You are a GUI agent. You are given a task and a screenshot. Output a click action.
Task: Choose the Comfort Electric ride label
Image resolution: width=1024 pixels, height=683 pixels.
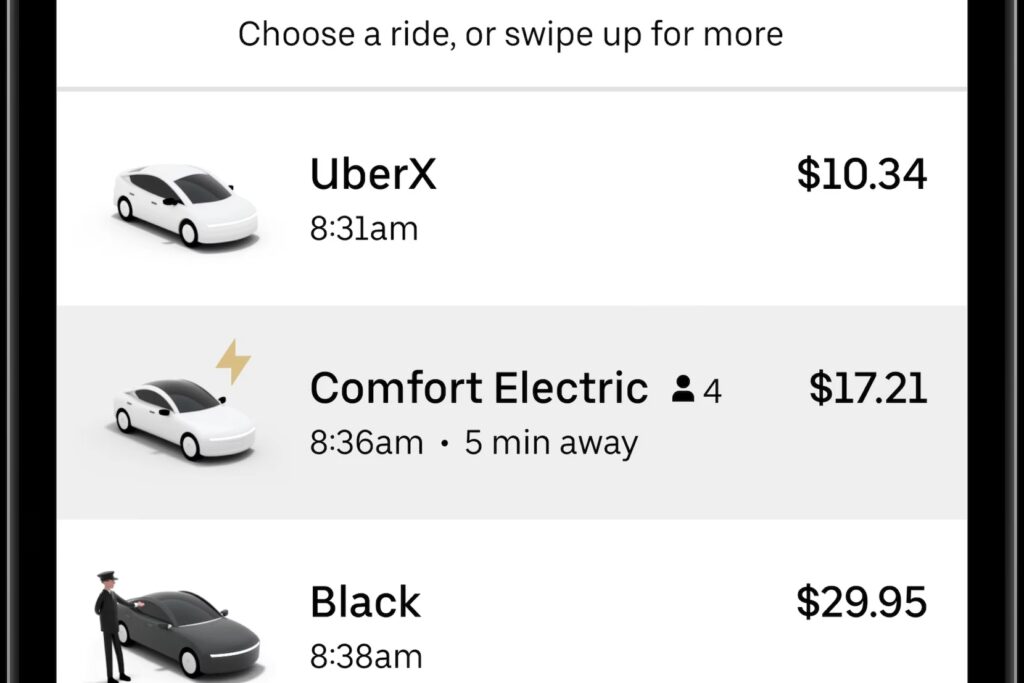click(479, 388)
